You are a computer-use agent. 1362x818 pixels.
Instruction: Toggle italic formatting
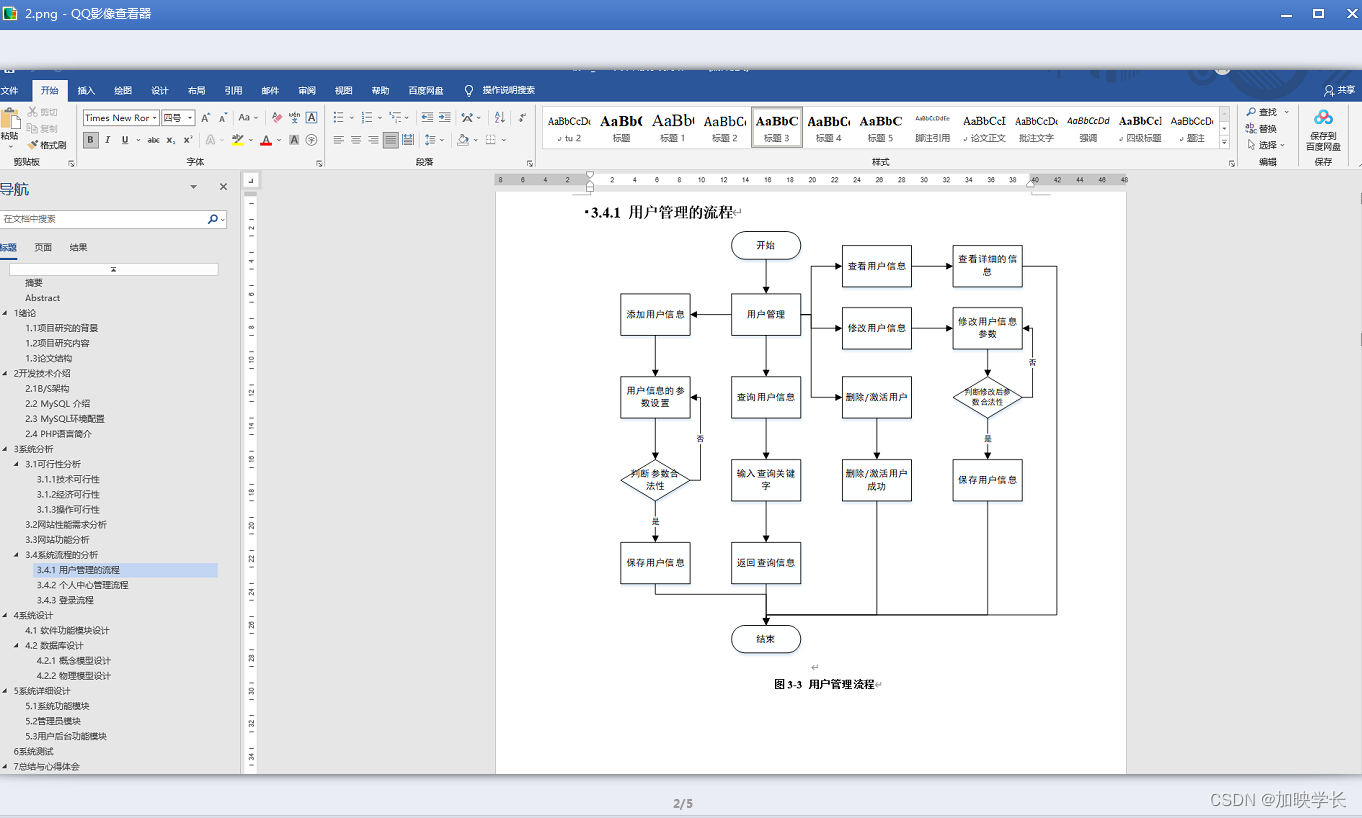tap(108, 139)
